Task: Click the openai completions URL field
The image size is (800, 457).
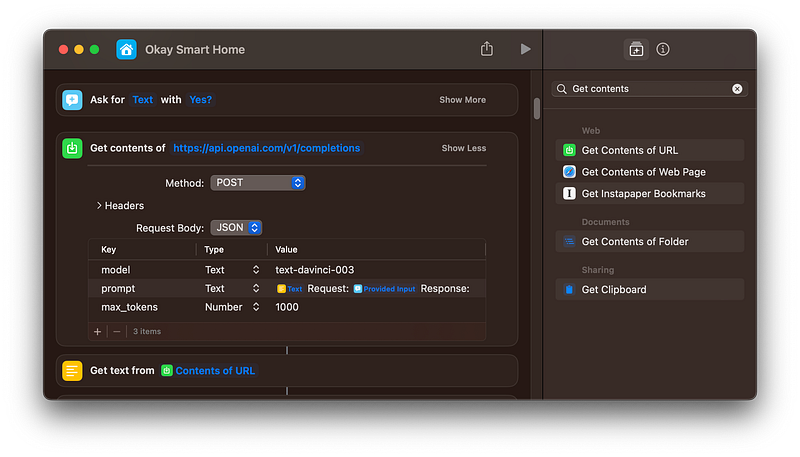Action: click(266, 148)
